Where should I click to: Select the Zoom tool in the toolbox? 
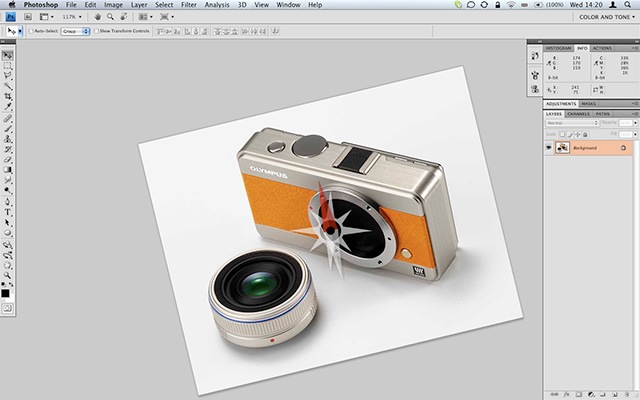[x=8, y=276]
